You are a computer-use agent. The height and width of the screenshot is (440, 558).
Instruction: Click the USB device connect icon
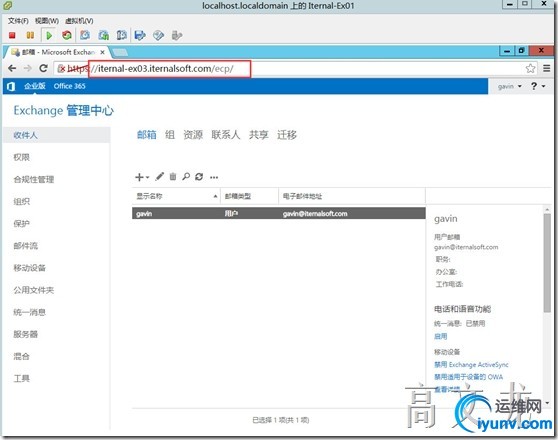(177, 35)
